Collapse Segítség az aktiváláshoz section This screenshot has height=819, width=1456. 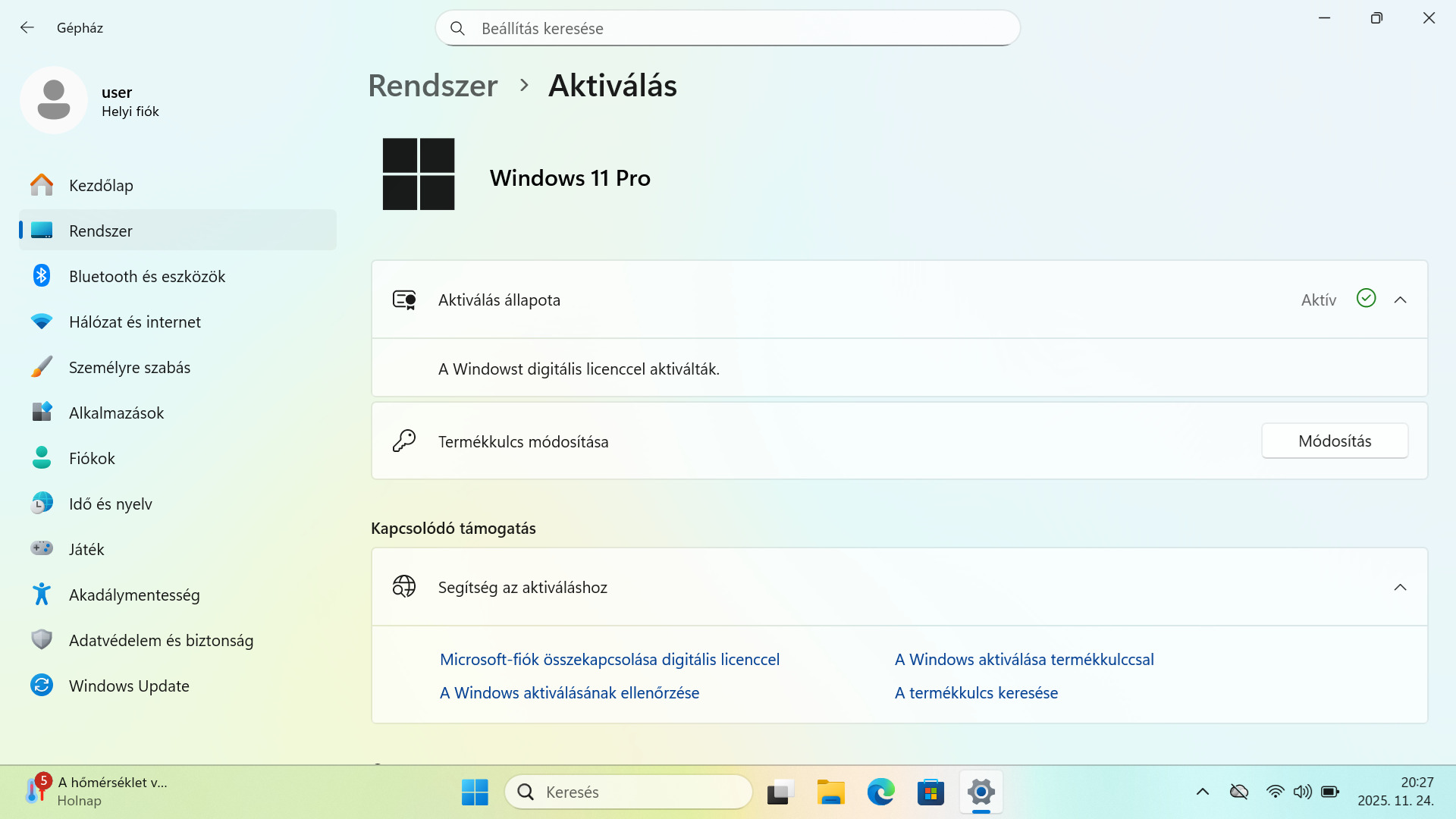pos(1400,587)
